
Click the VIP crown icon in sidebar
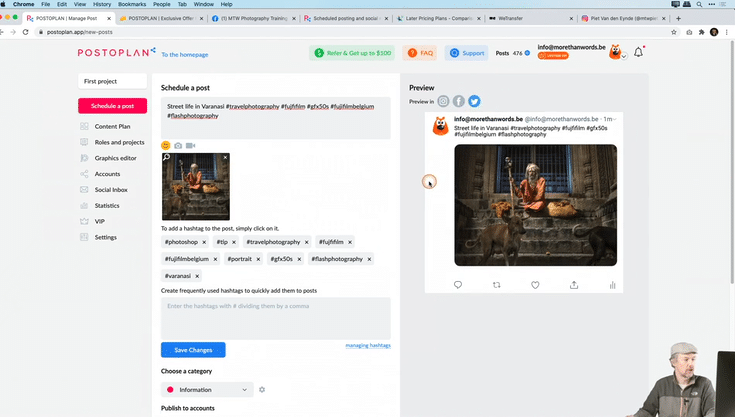pos(84,221)
